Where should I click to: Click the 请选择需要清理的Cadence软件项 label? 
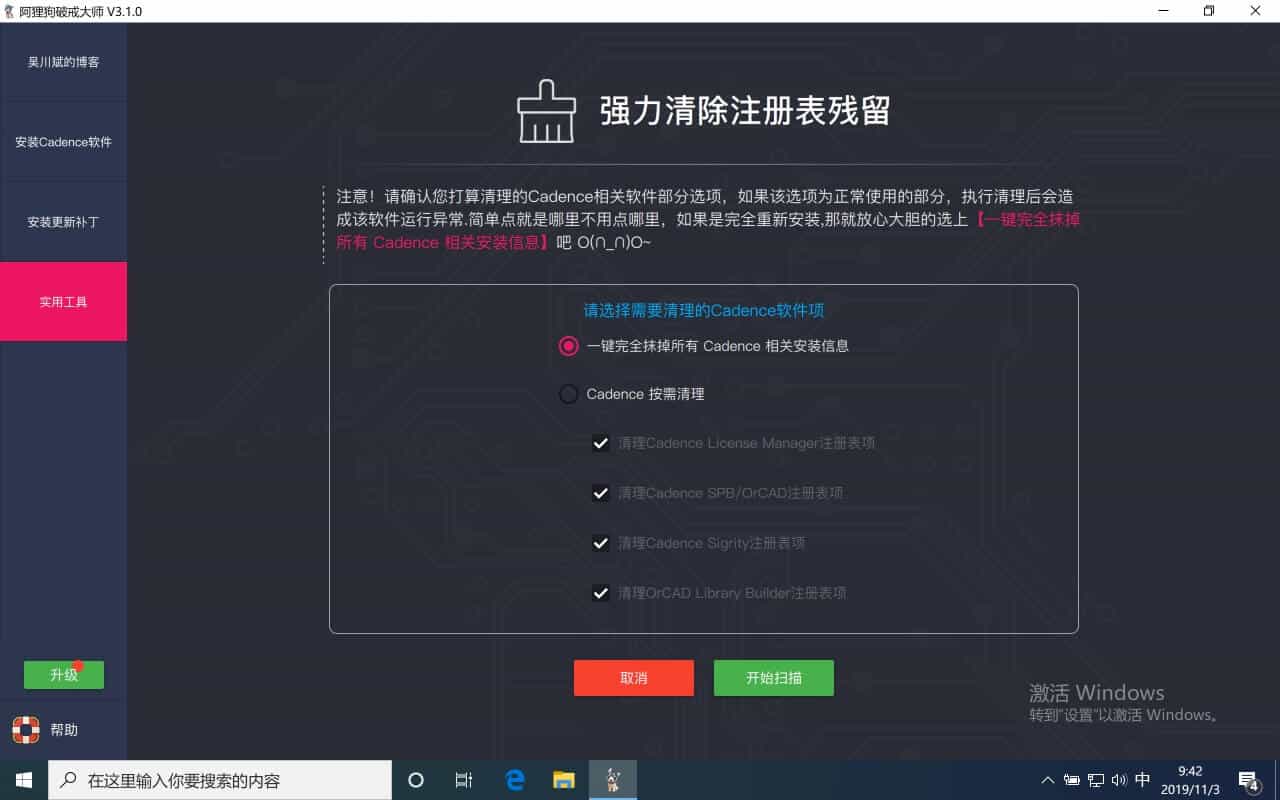click(x=704, y=311)
